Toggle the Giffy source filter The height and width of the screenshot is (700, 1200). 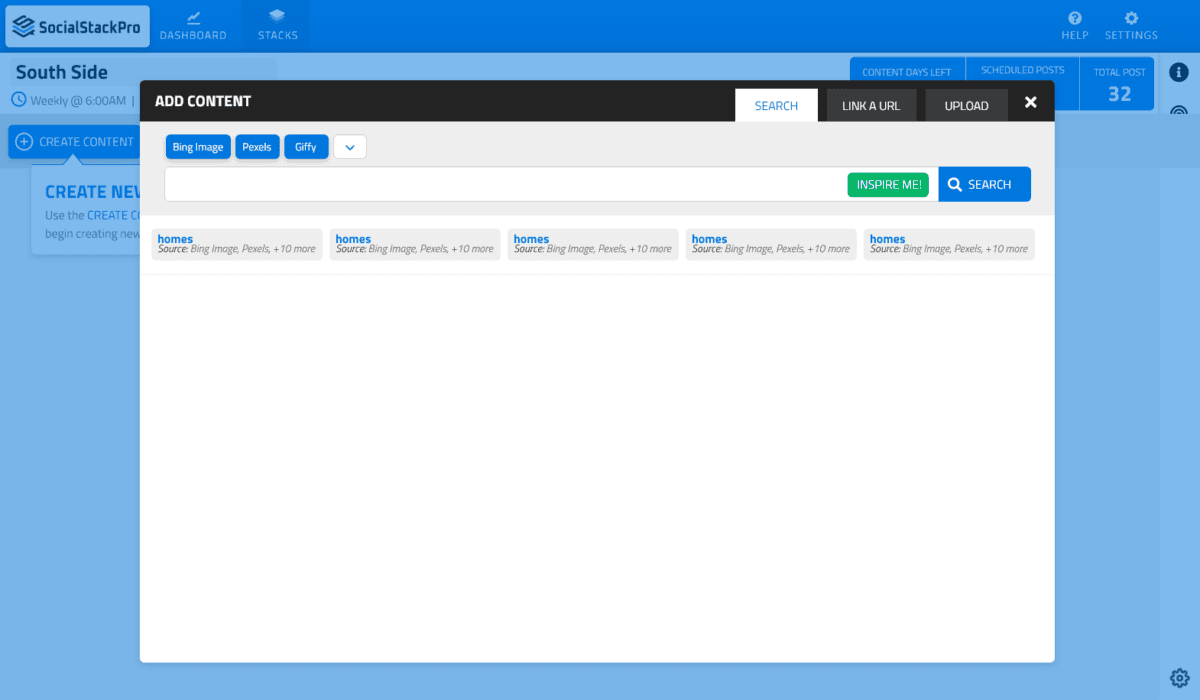click(306, 147)
